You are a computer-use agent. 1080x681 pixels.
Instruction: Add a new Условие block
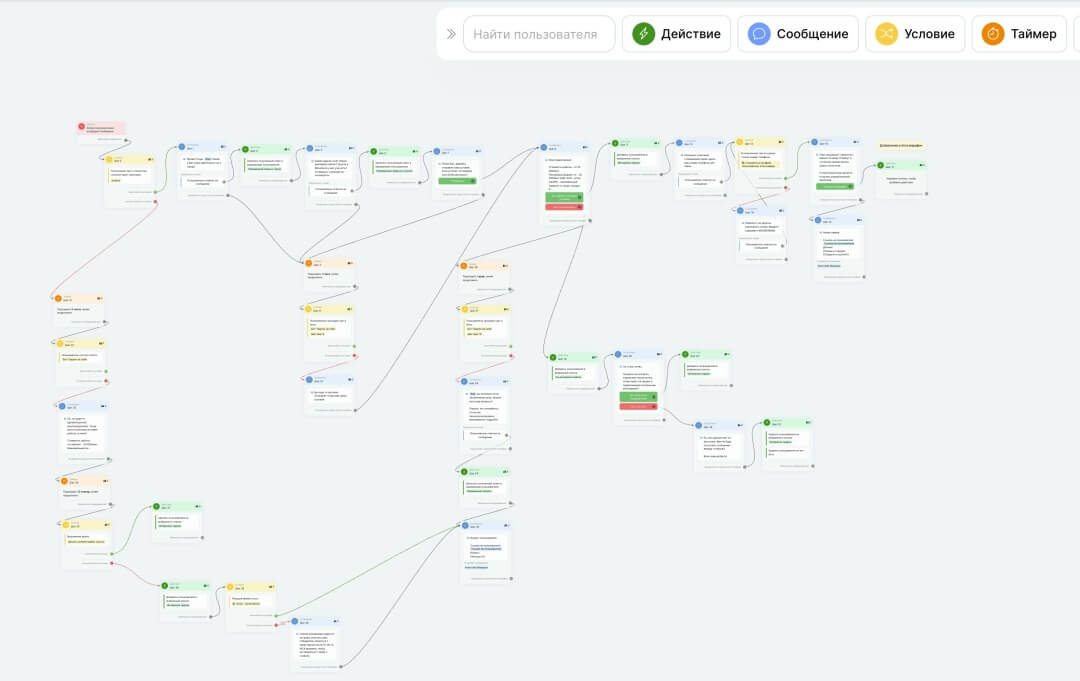click(x=915, y=34)
